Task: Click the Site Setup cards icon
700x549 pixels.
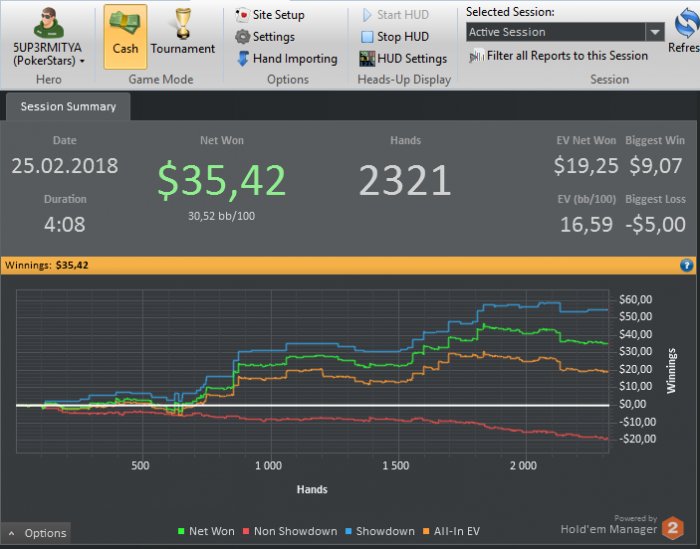Action: 242,15
